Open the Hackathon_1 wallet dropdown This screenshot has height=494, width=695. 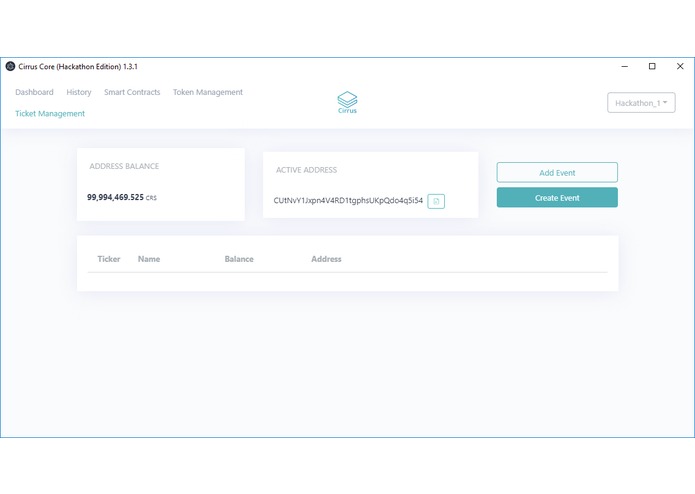pyautogui.click(x=641, y=103)
